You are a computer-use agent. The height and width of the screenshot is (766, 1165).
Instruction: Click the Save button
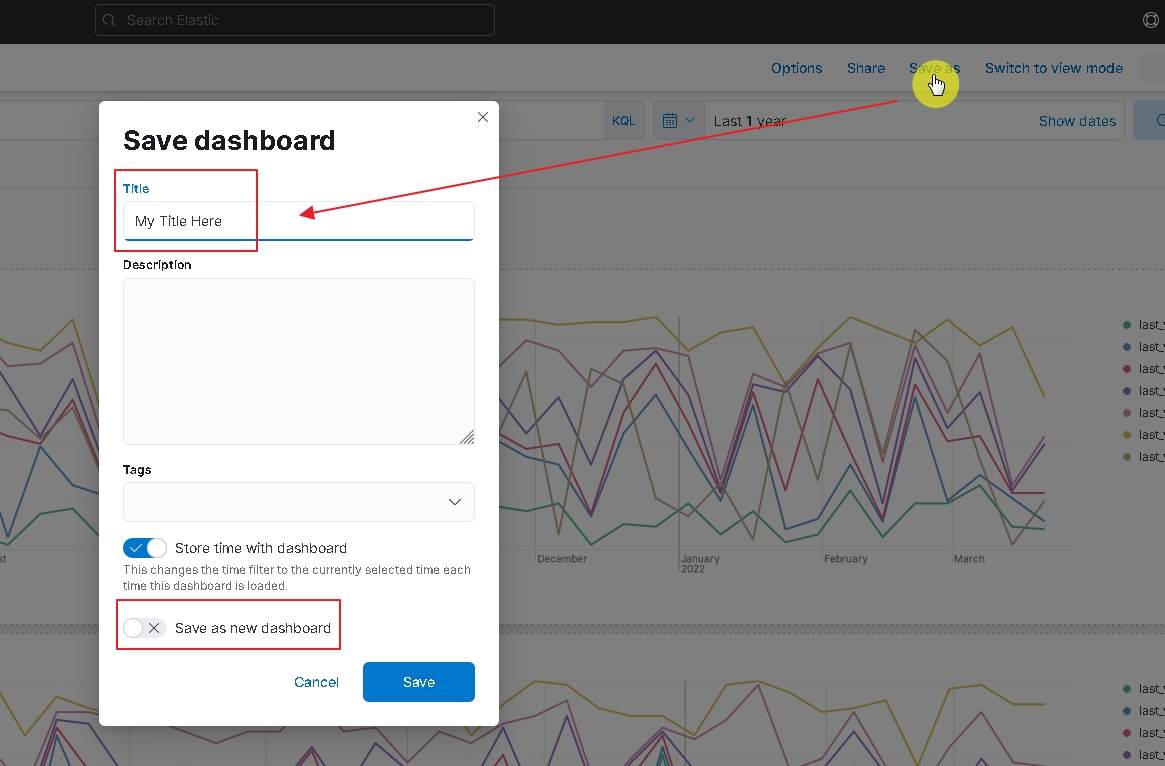[x=418, y=681]
